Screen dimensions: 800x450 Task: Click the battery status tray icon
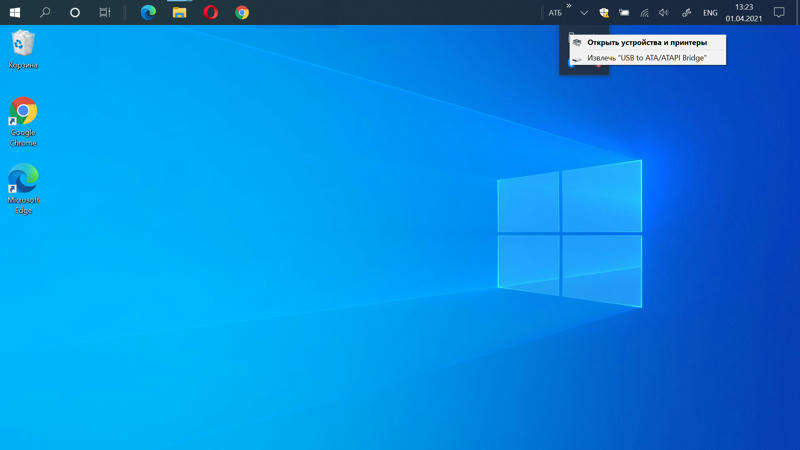coord(624,13)
